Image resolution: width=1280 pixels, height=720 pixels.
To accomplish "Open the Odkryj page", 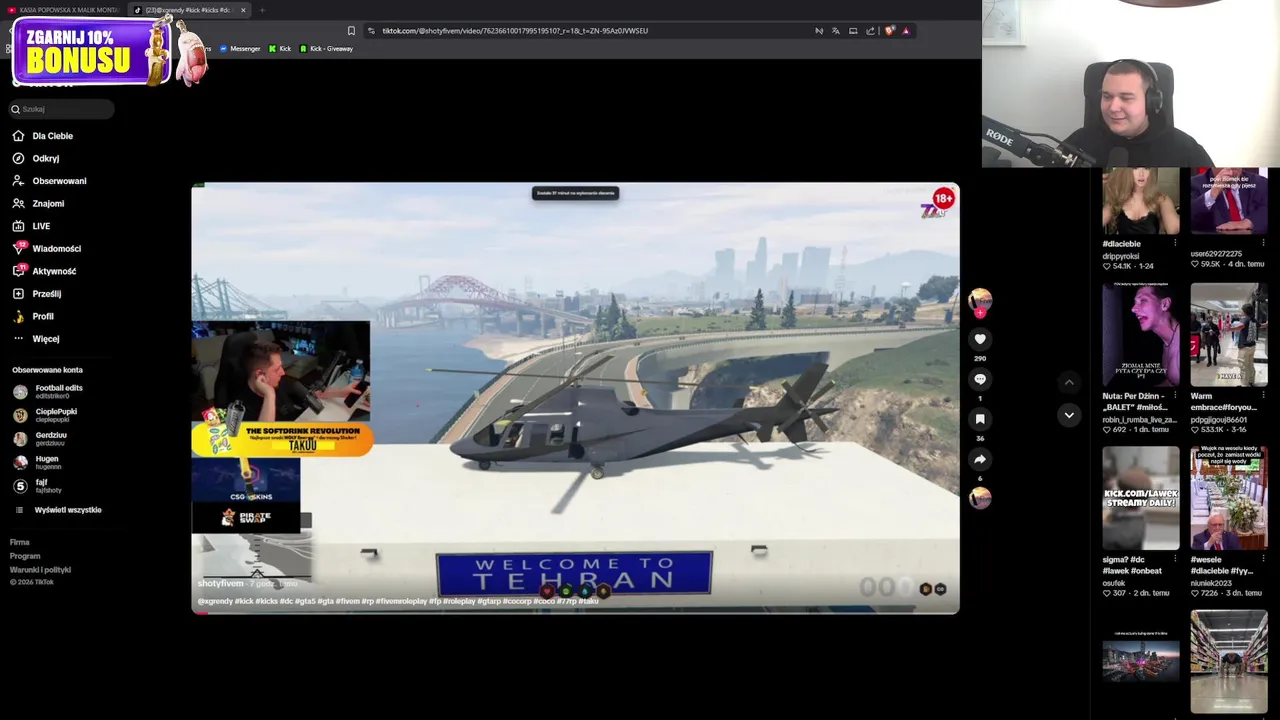I will click(x=36, y=158).
